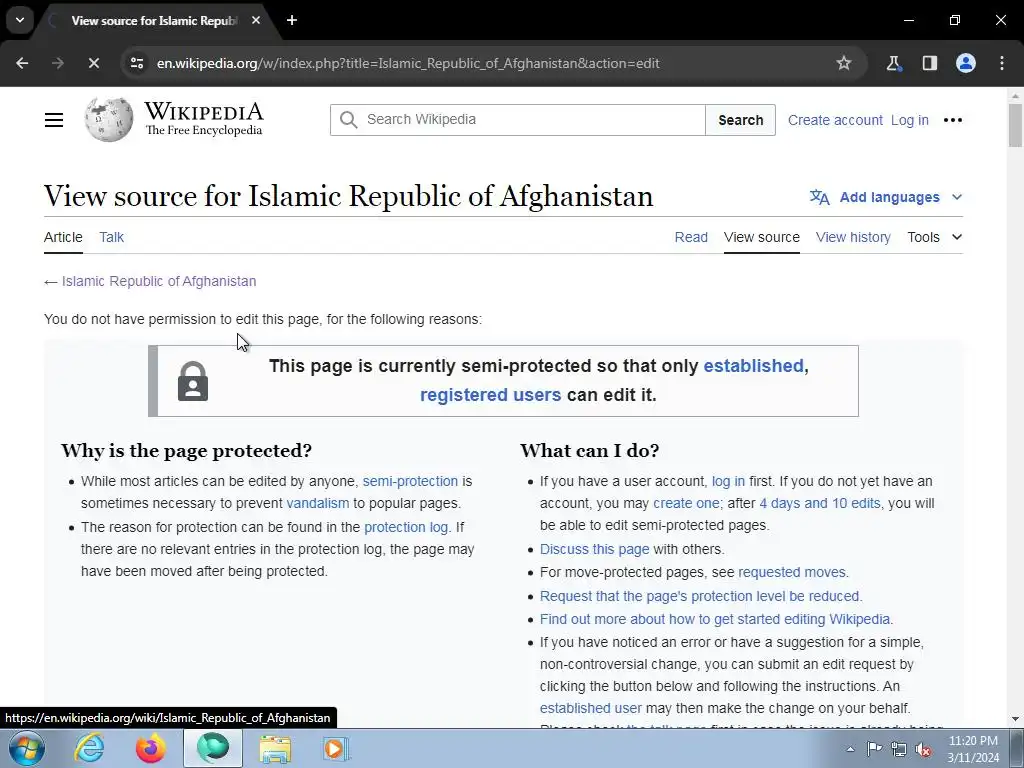Open the Windows Start menu
The image size is (1024, 768).
pyautogui.click(x=26, y=748)
